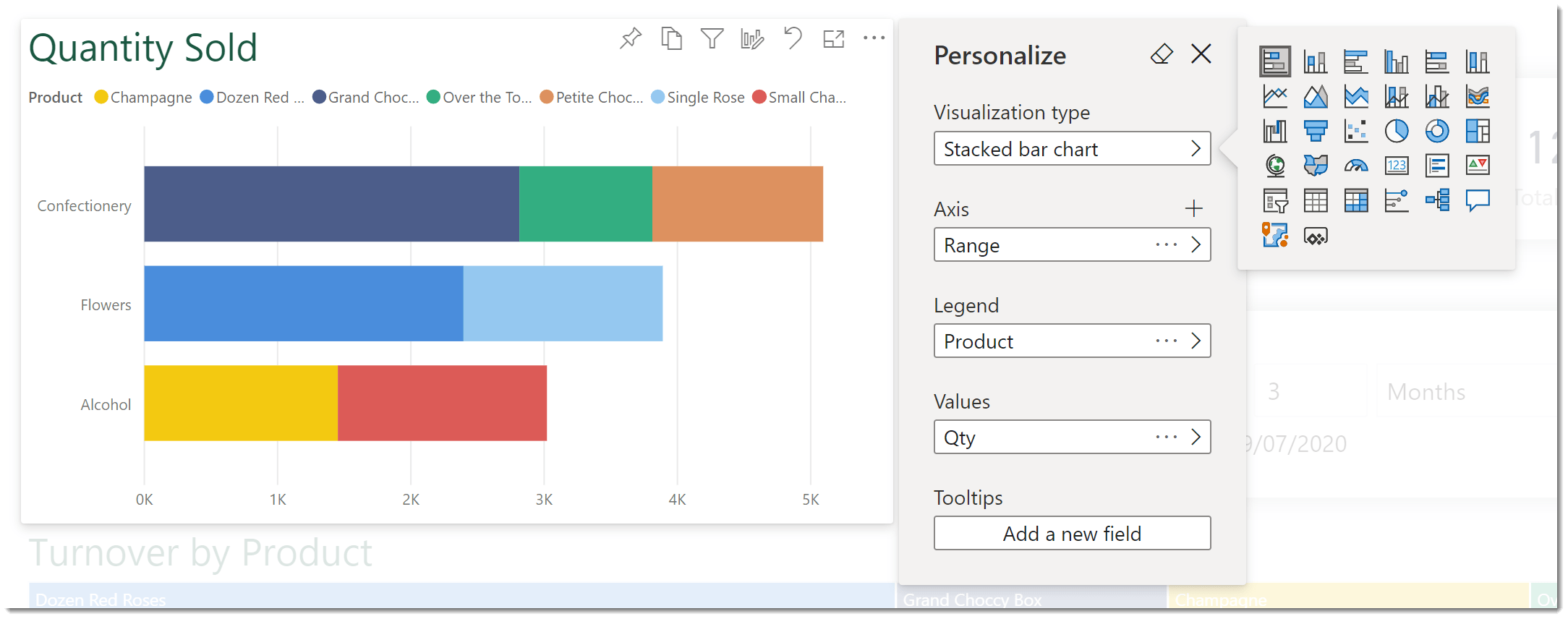Open the Visualization type dropdown
The width and height of the screenshot is (1568, 619).
(1072, 148)
